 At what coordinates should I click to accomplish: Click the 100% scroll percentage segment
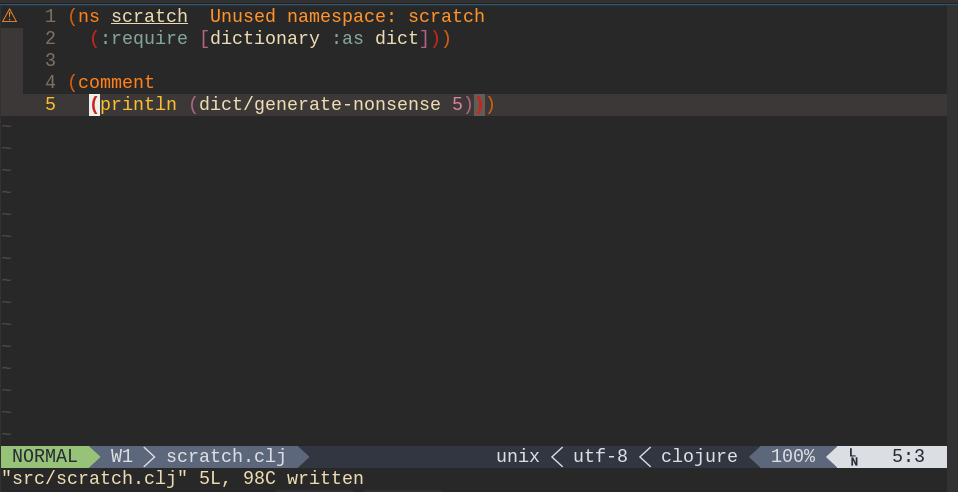(792, 457)
